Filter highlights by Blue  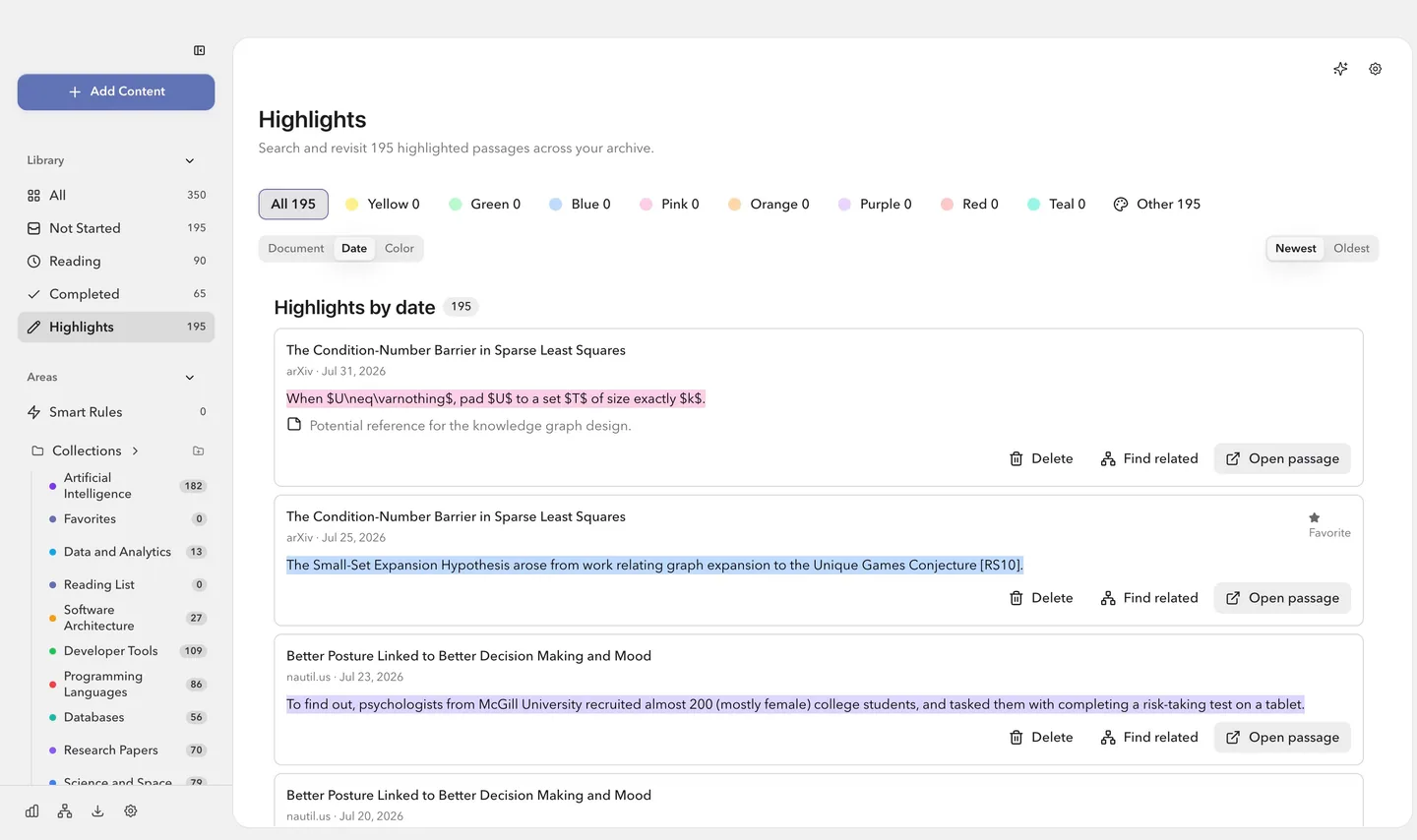pos(580,204)
